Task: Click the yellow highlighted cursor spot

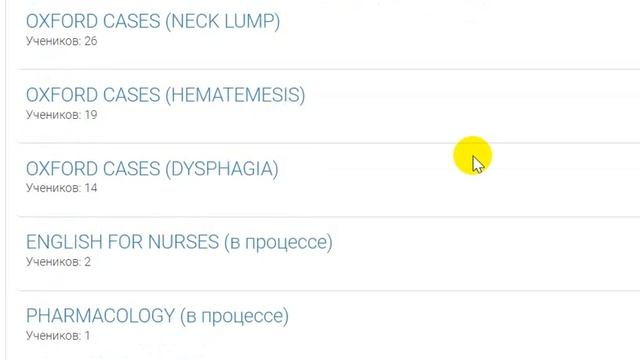Action: (x=473, y=156)
